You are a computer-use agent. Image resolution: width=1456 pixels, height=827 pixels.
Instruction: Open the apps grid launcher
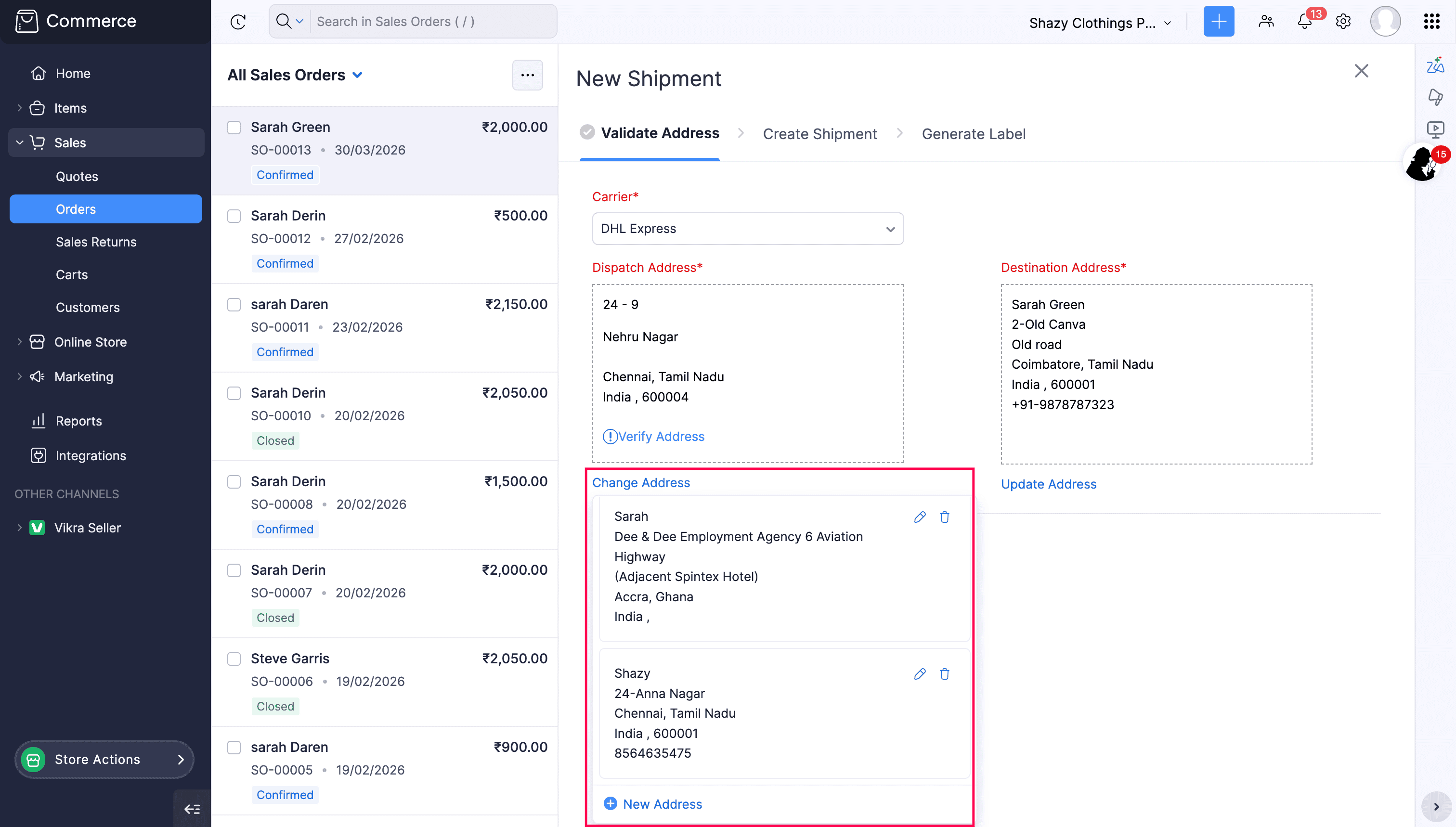click(x=1431, y=22)
